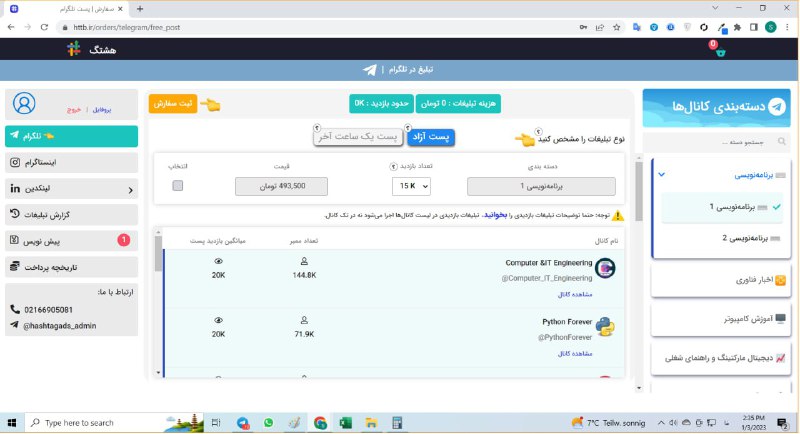Open Python Forever channel avatar
800x434 pixels.
point(605,327)
